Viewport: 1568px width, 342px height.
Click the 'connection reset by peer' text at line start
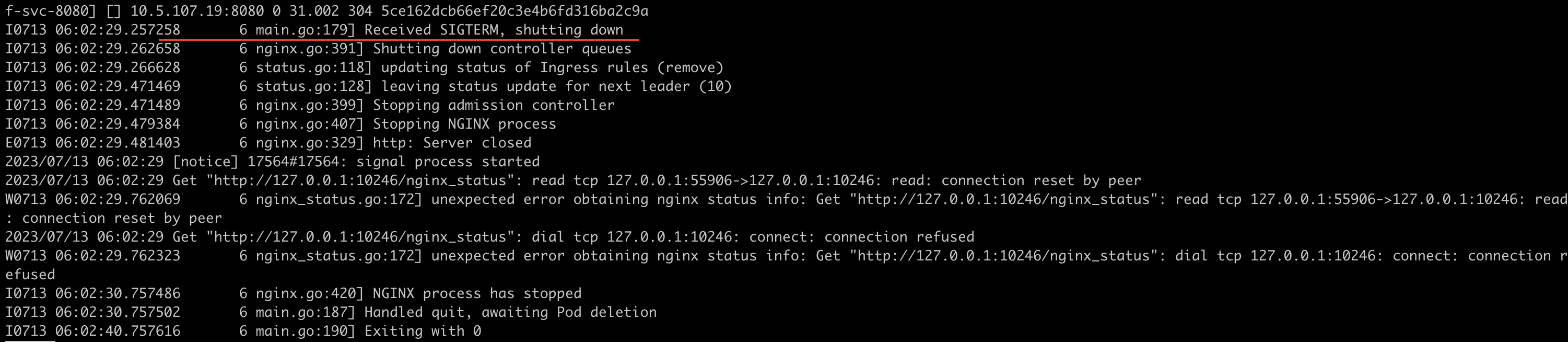[x=122, y=218]
